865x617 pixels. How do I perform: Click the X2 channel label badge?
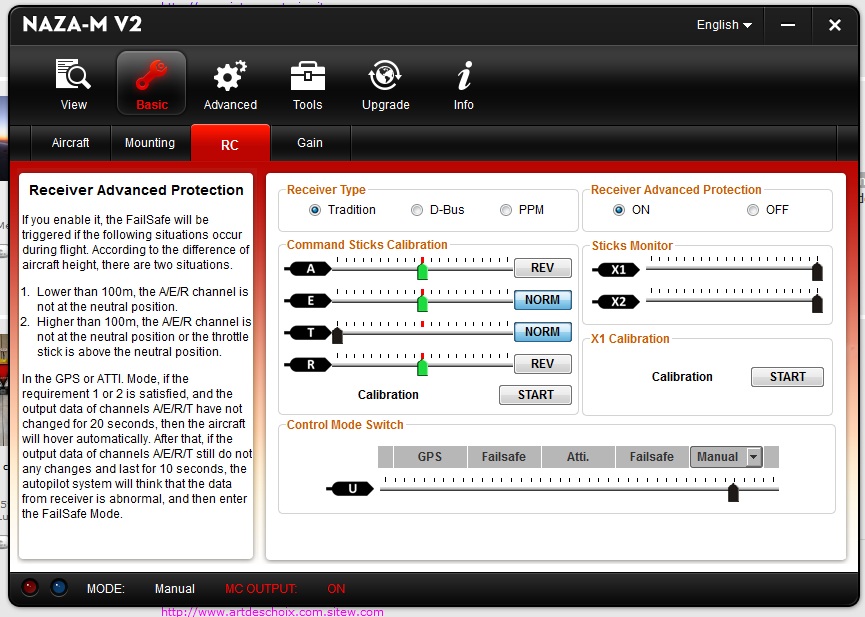coord(616,302)
